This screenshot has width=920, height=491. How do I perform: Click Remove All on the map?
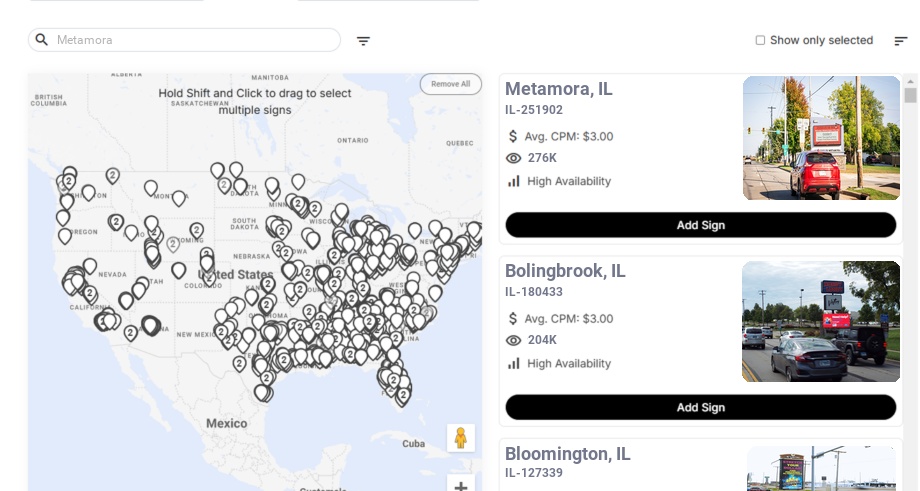point(450,84)
